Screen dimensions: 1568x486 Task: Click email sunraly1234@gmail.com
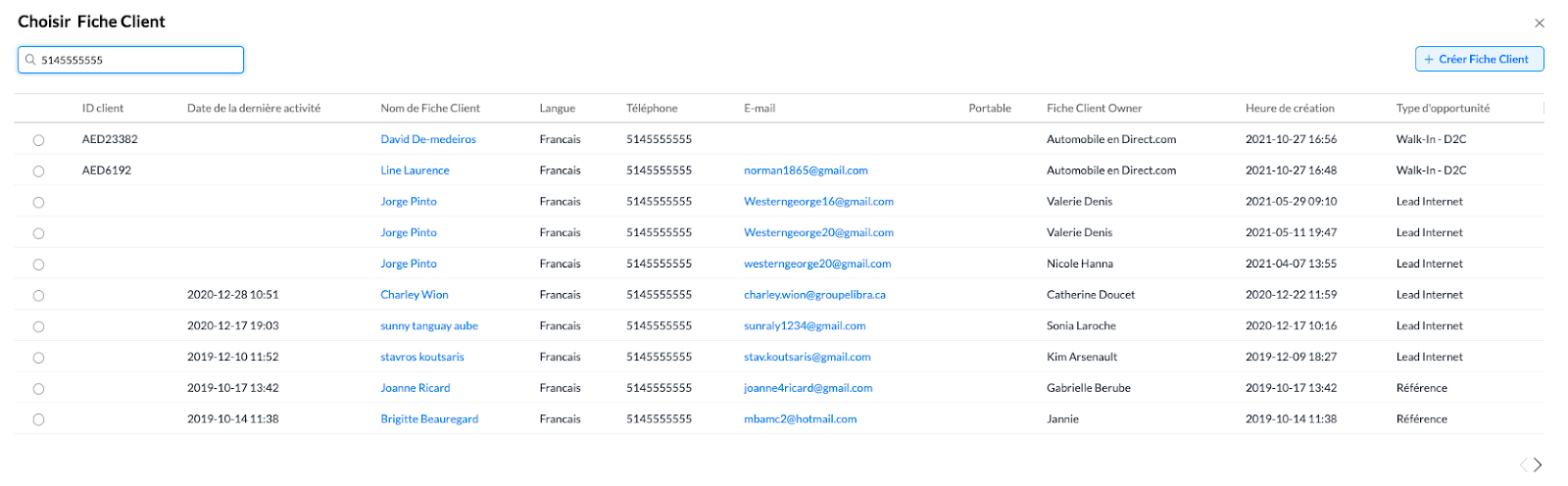(805, 326)
